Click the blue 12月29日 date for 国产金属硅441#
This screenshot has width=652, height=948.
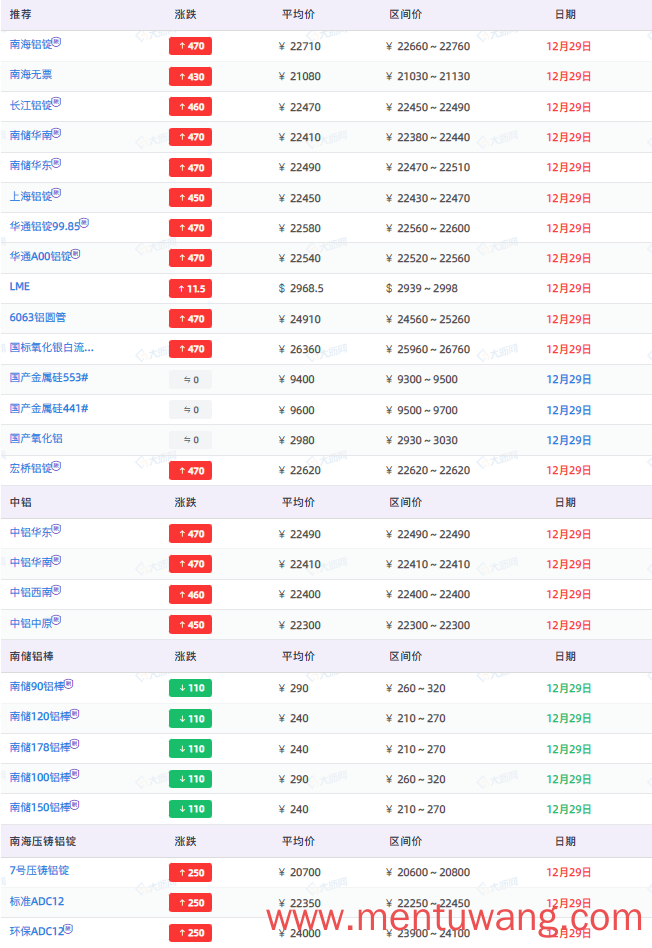coord(569,411)
